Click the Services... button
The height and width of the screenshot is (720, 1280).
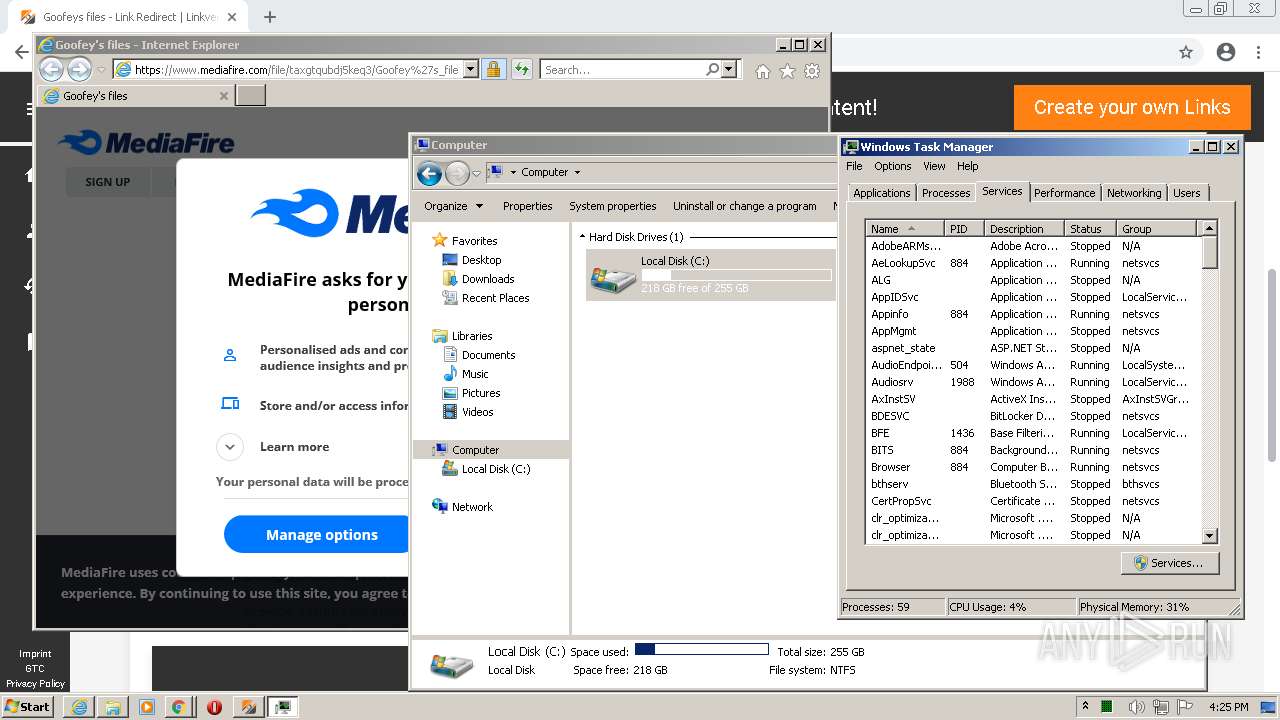pyautogui.click(x=1169, y=563)
